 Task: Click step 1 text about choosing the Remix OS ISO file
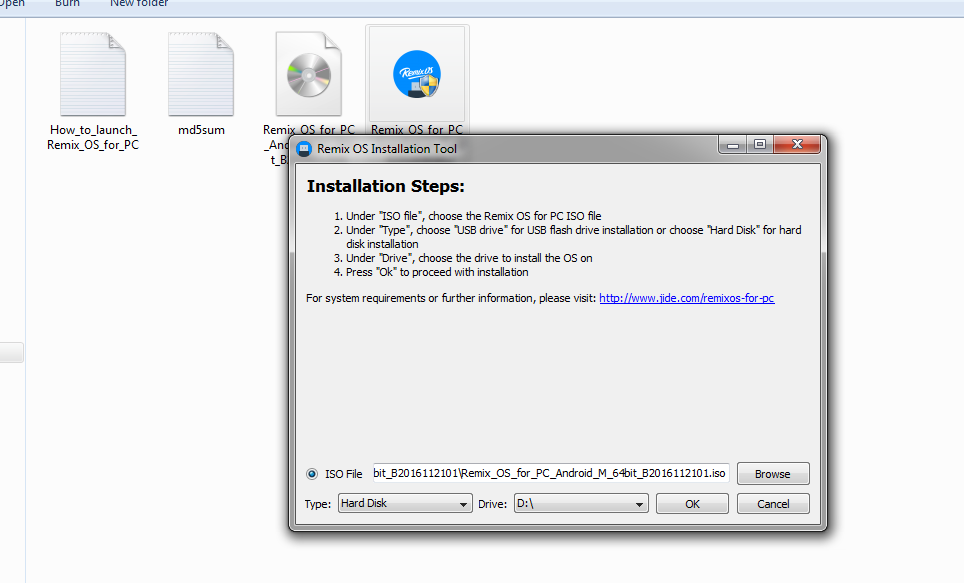click(x=473, y=216)
